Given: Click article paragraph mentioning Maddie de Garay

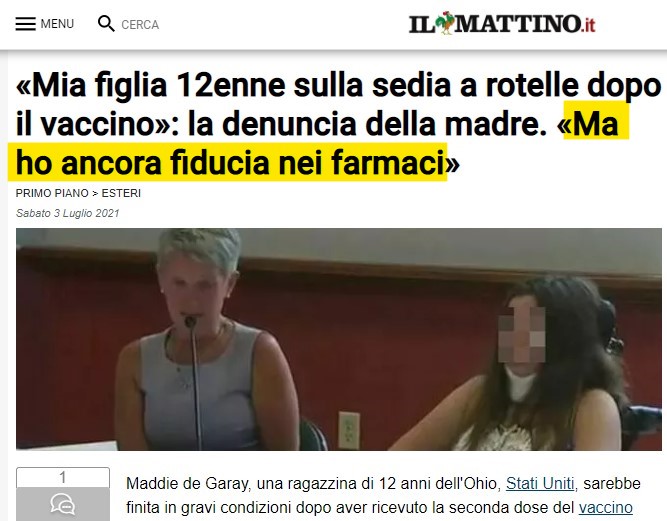Looking at the screenshot, I should (383, 495).
